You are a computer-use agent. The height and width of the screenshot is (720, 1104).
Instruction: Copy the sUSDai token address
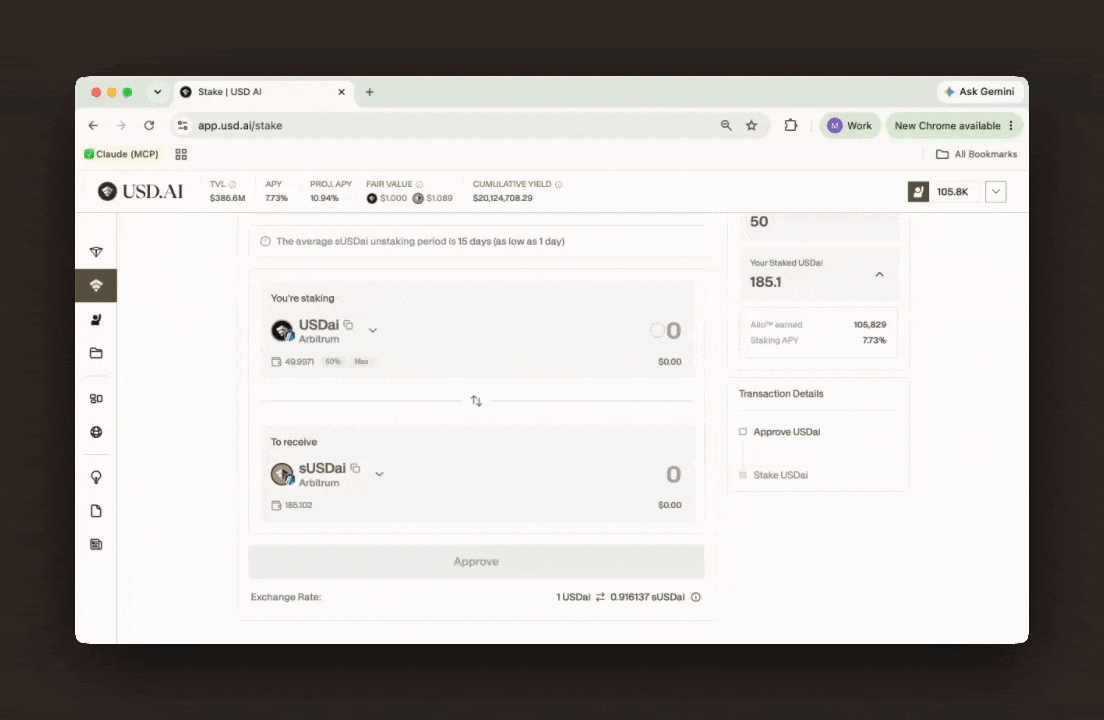(x=356, y=468)
